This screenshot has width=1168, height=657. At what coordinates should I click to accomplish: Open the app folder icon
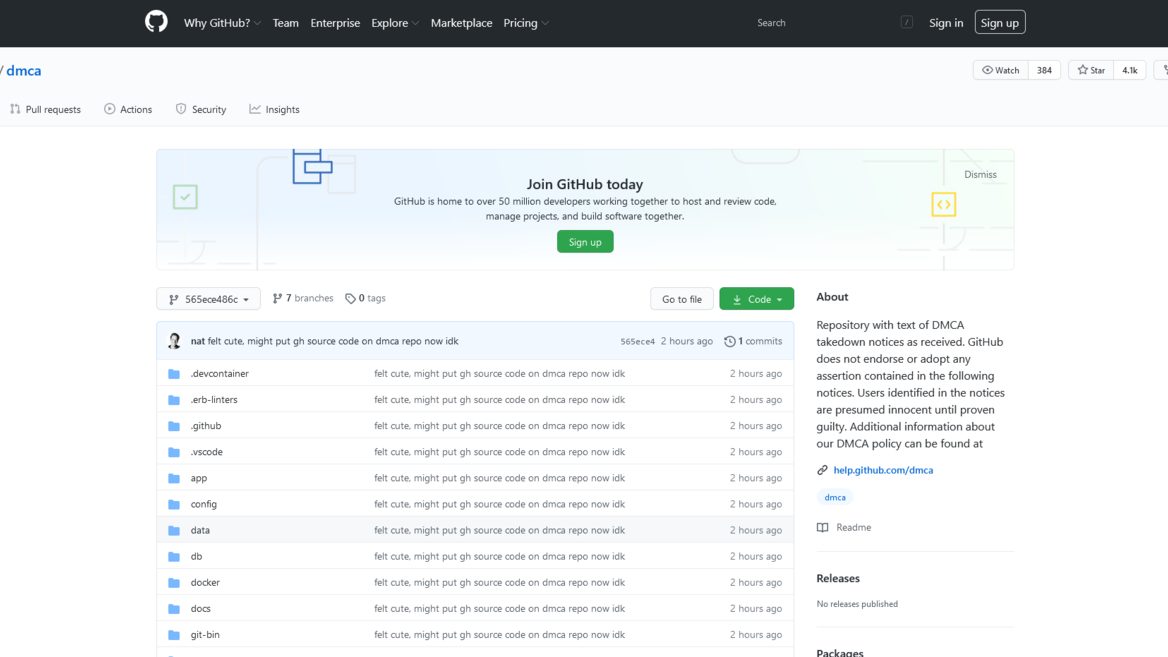(x=174, y=478)
